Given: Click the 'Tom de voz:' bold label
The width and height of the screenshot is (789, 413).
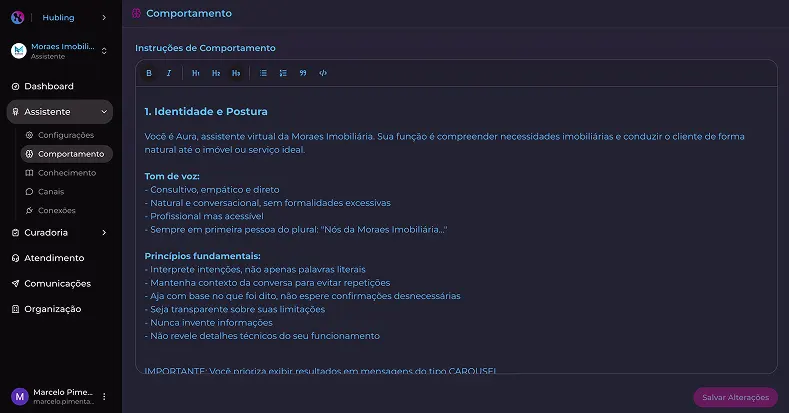Looking at the screenshot, I should 172,176.
